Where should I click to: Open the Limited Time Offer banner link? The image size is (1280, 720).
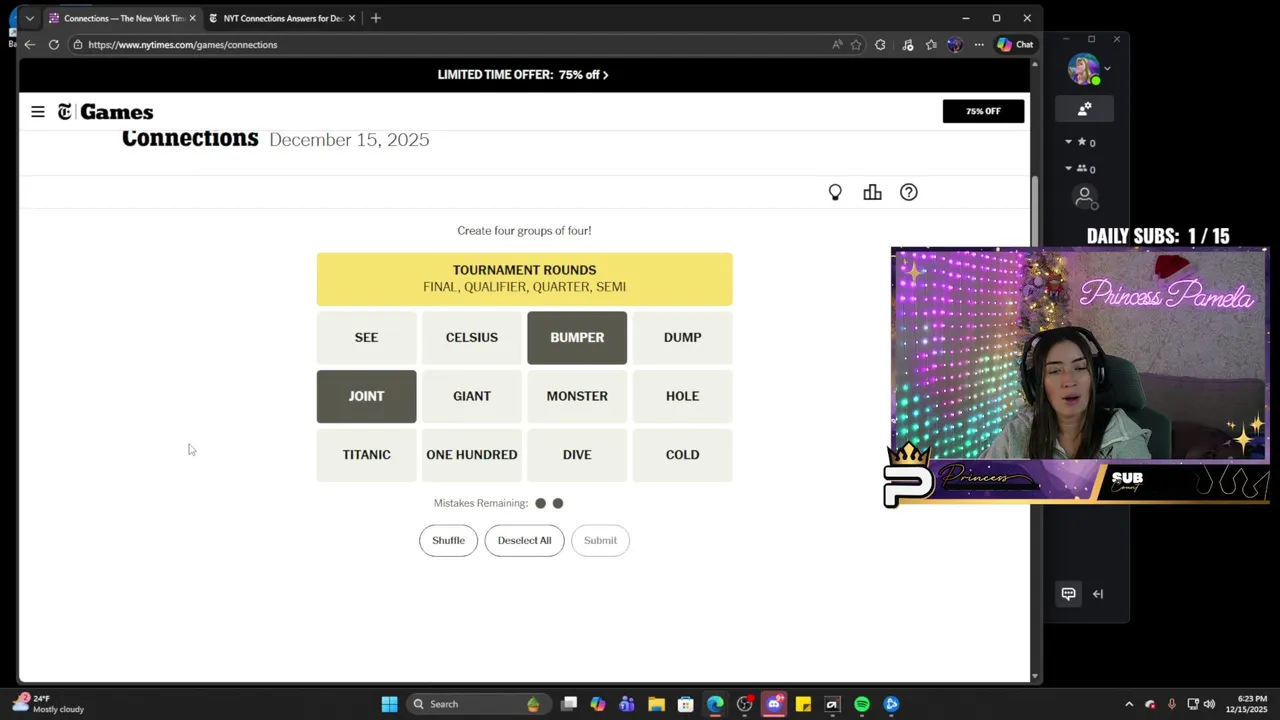[x=523, y=75]
